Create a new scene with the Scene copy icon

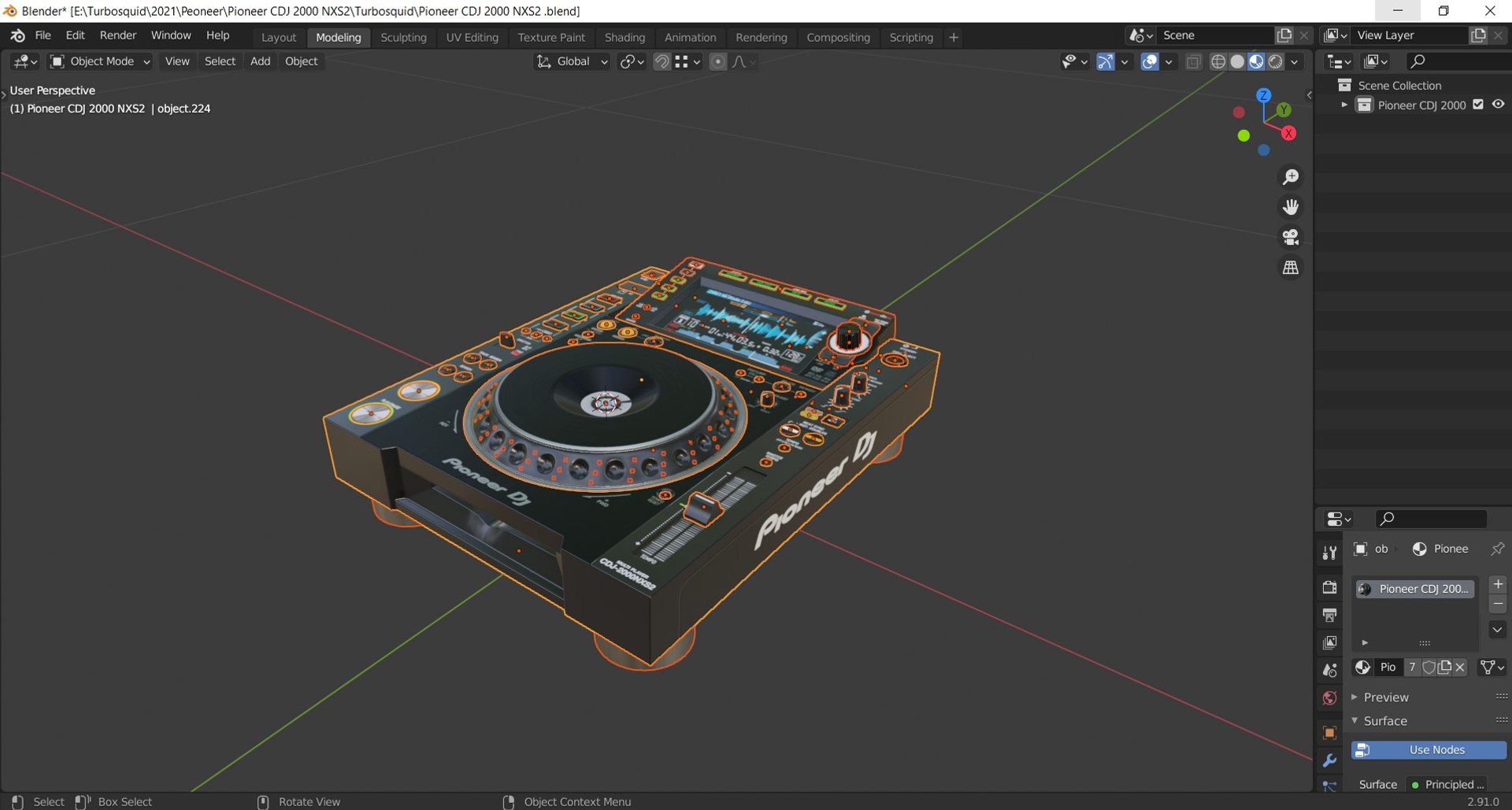pos(1284,35)
